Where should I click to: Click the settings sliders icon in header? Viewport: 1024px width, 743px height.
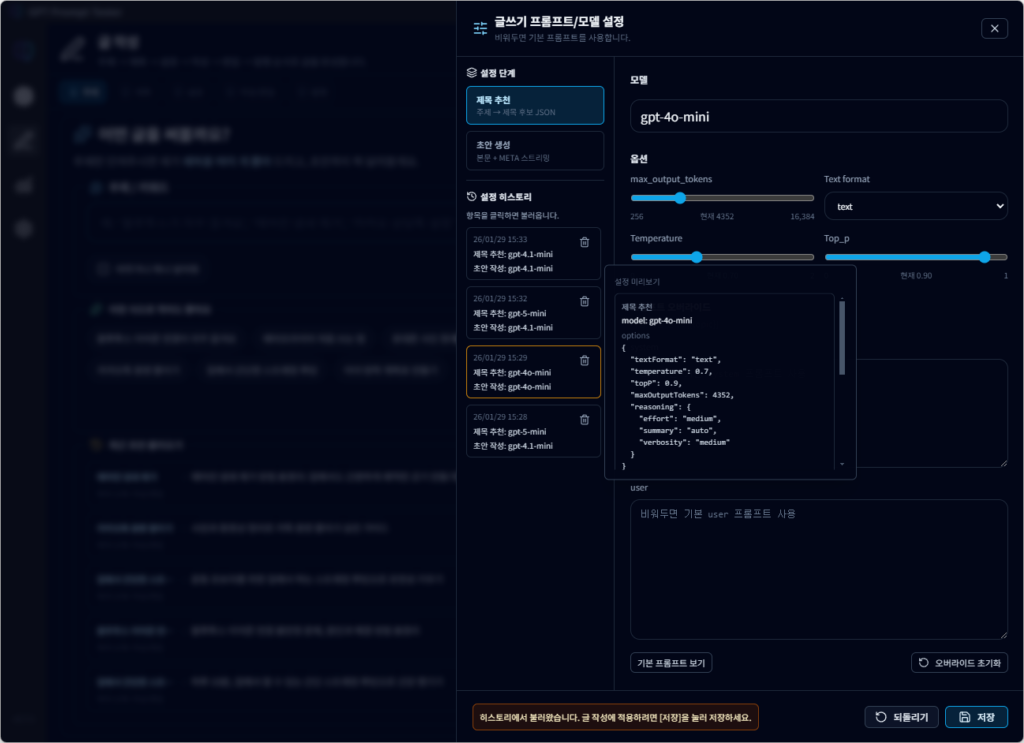[480, 28]
